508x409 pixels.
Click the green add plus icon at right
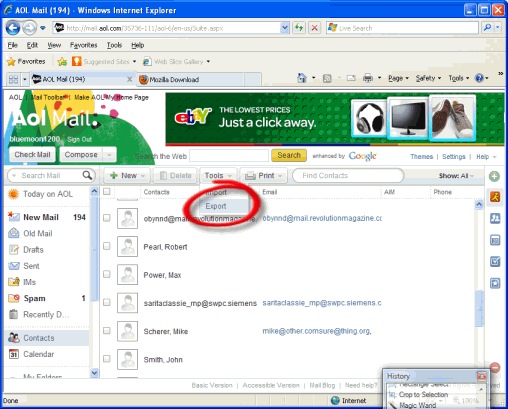pyautogui.click(x=494, y=176)
